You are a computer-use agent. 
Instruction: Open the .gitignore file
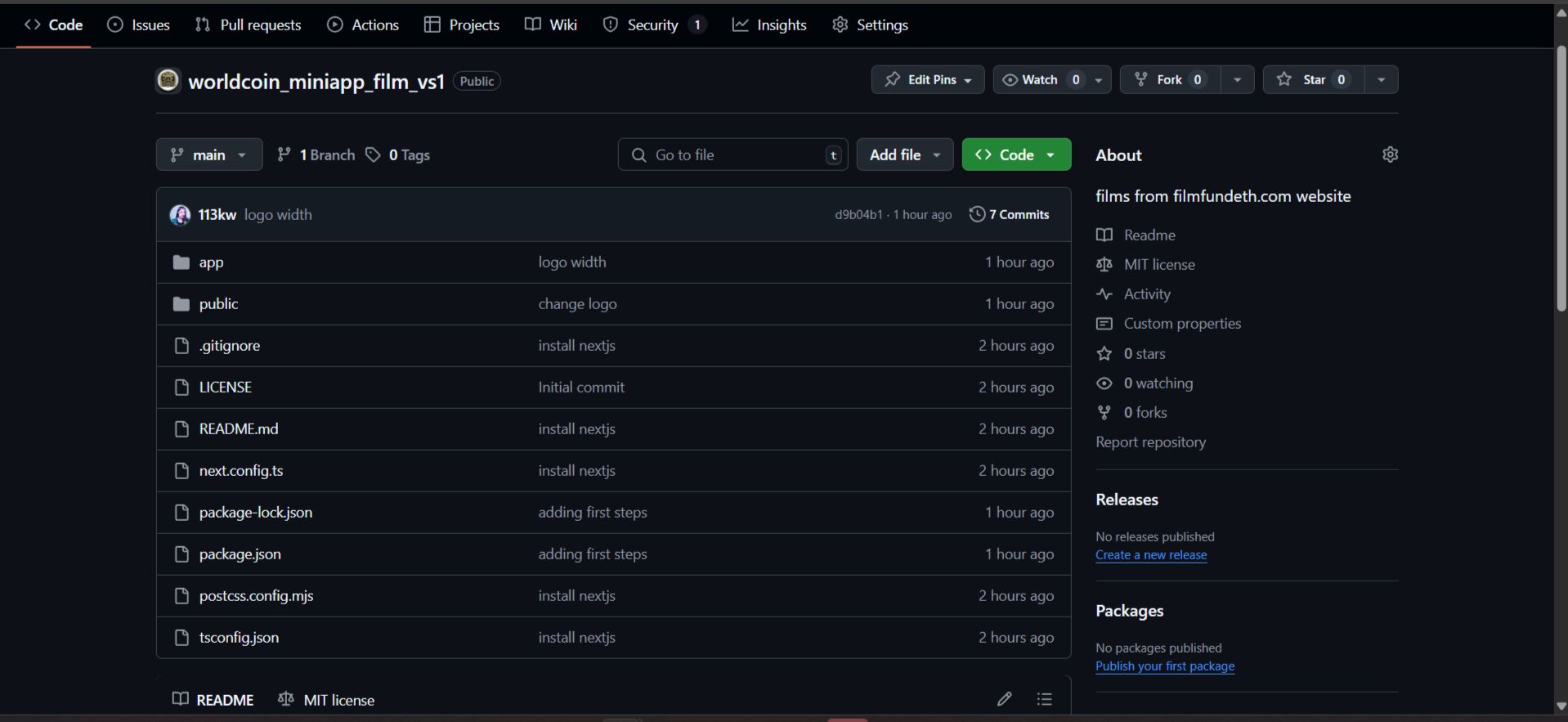tap(230, 346)
